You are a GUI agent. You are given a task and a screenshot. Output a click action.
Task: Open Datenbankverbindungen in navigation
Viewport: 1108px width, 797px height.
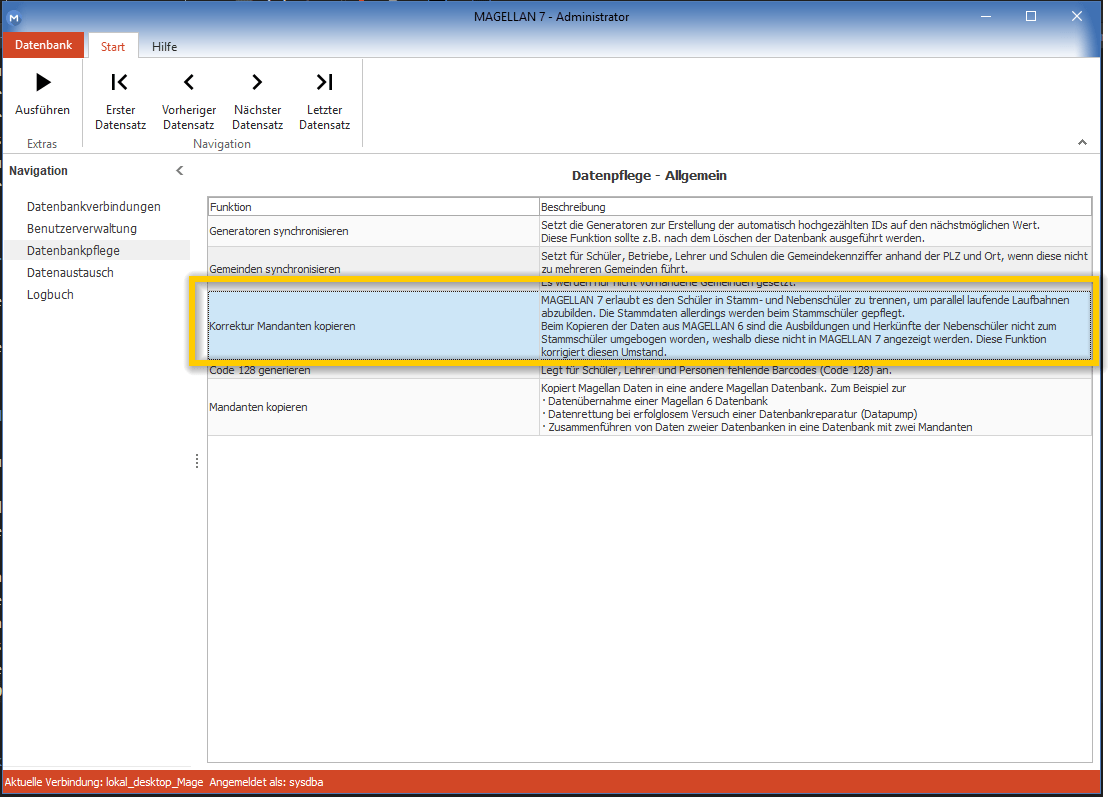pyautogui.click(x=94, y=206)
